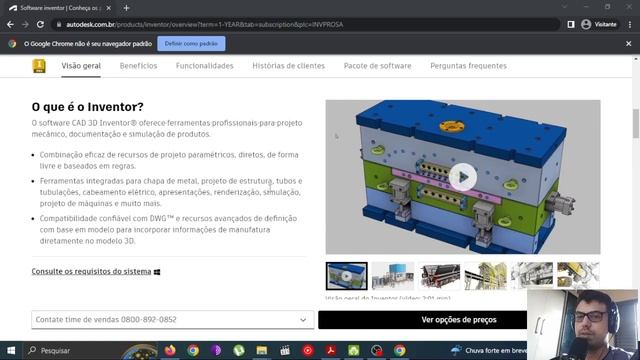The image size is (640, 360).
Task: Select the third gallery thumbnail
Action: pyautogui.click(x=439, y=276)
